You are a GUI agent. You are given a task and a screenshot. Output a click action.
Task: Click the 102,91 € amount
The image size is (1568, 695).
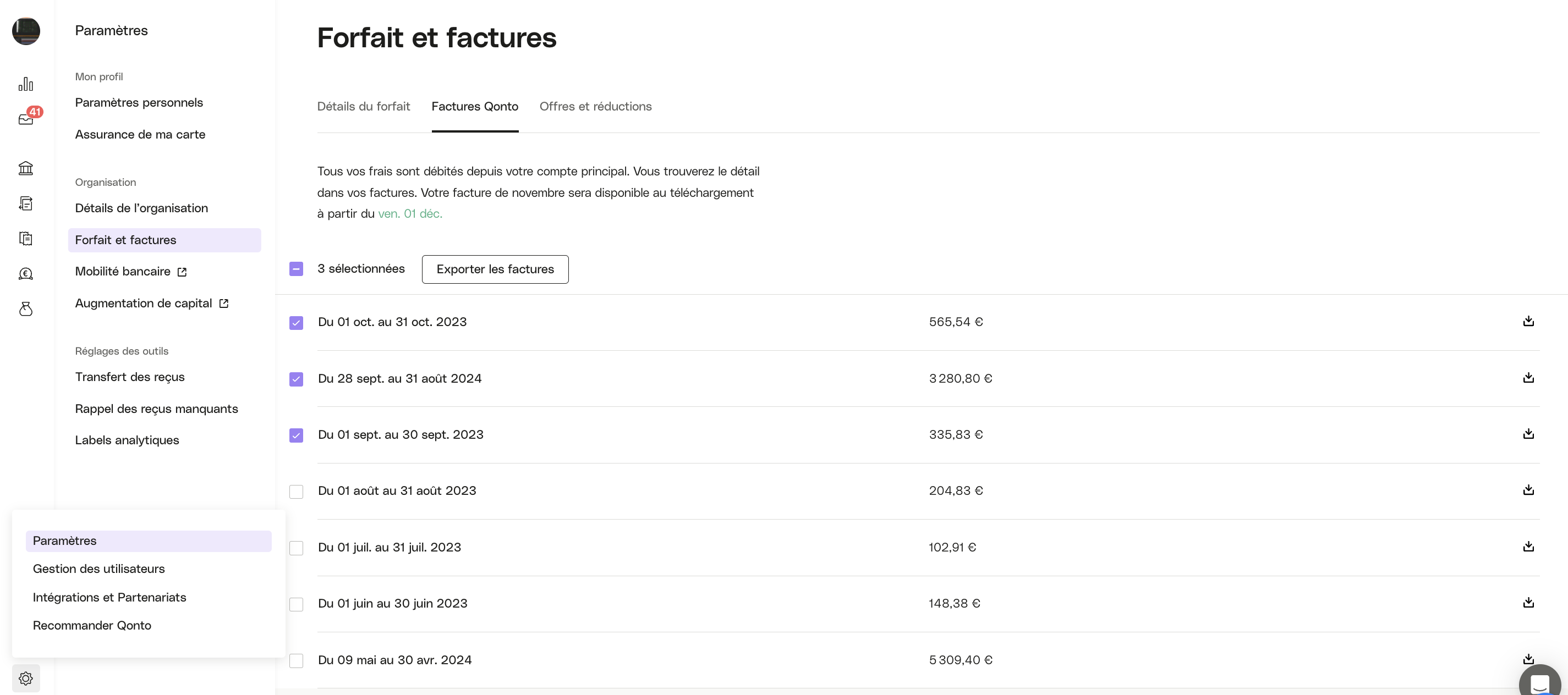pos(952,547)
